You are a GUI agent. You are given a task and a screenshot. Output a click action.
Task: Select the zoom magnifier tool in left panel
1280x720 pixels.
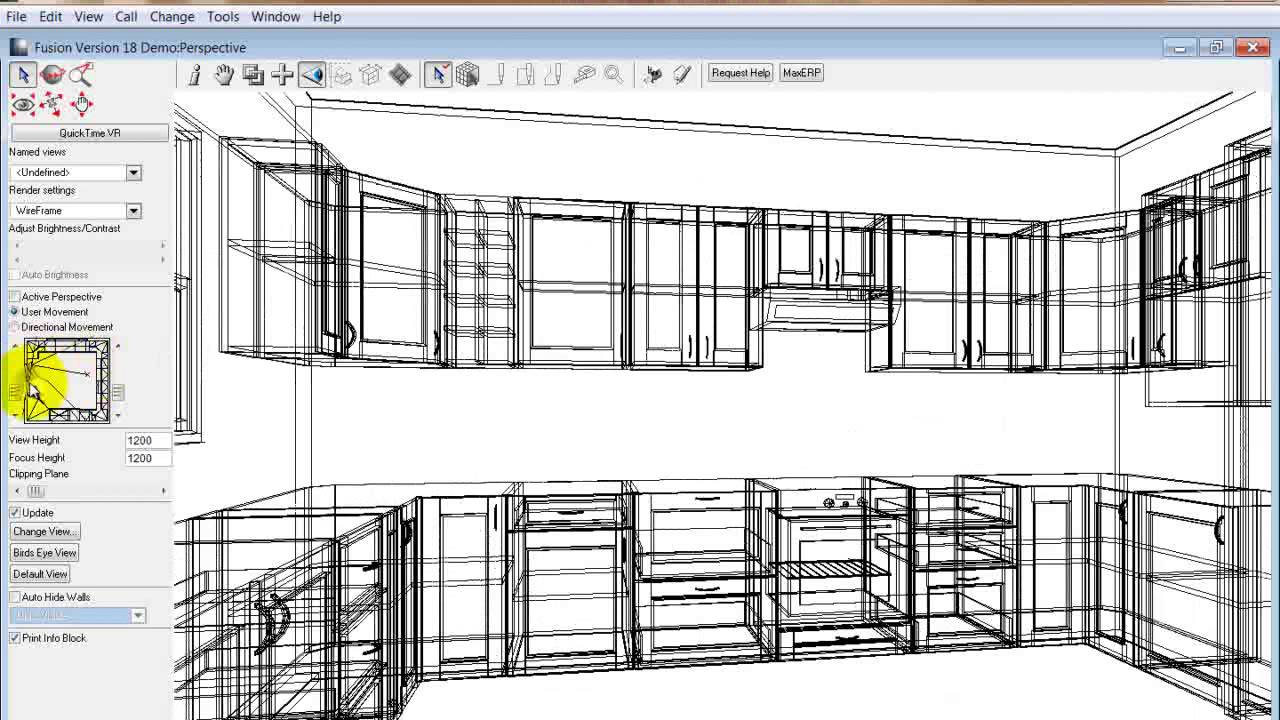81,75
